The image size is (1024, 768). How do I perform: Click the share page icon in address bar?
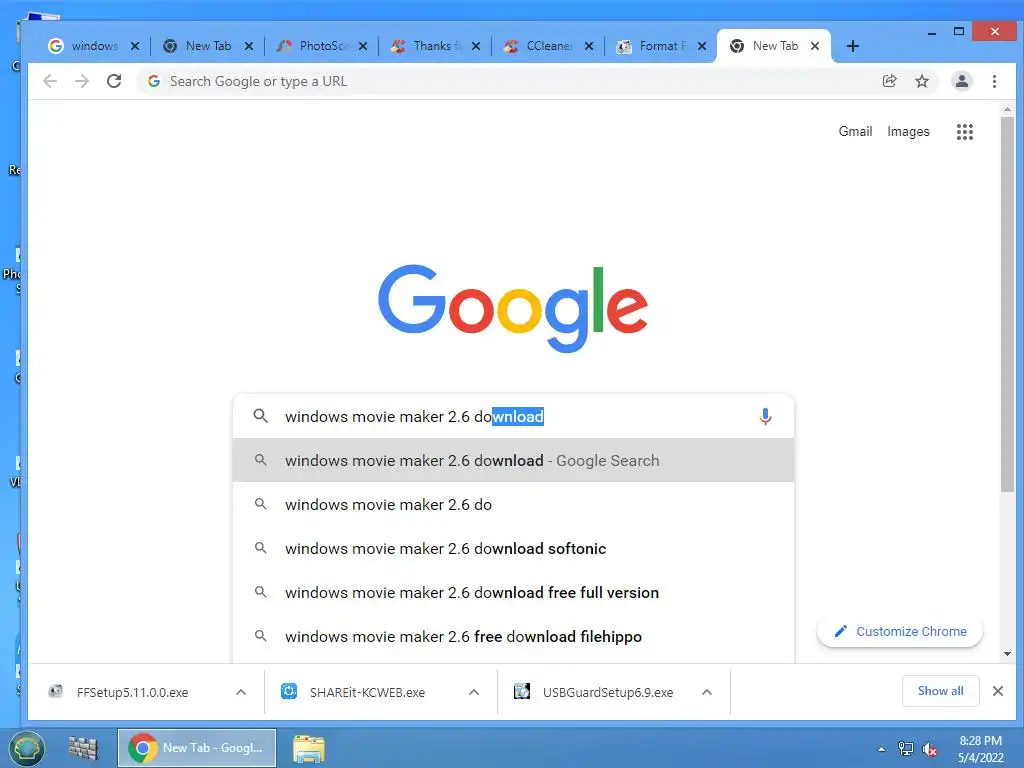point(889,81)
